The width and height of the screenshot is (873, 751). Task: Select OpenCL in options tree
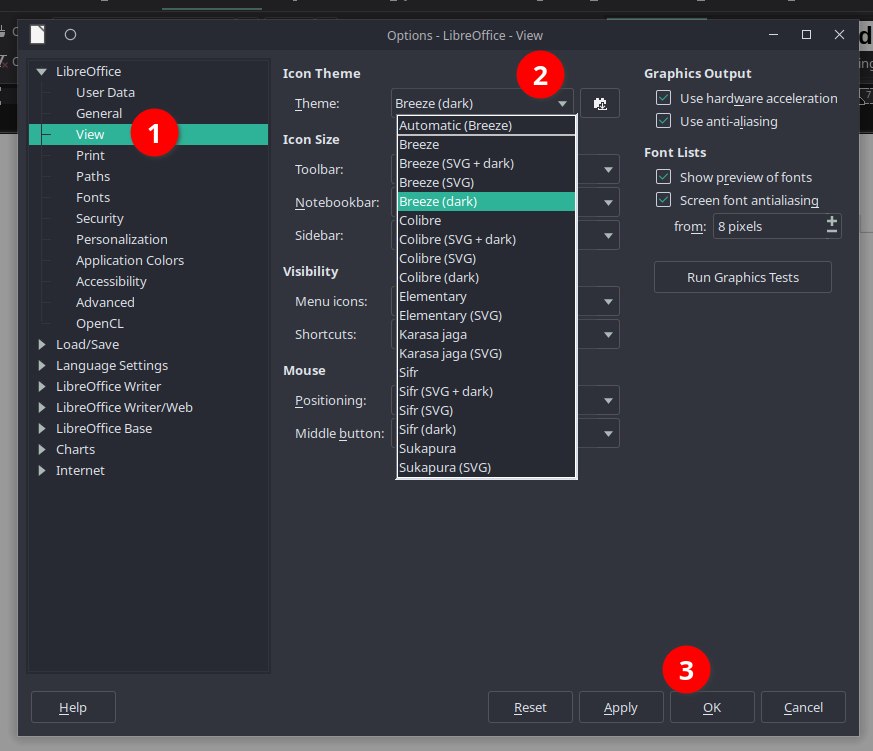[x=100, y=323]
